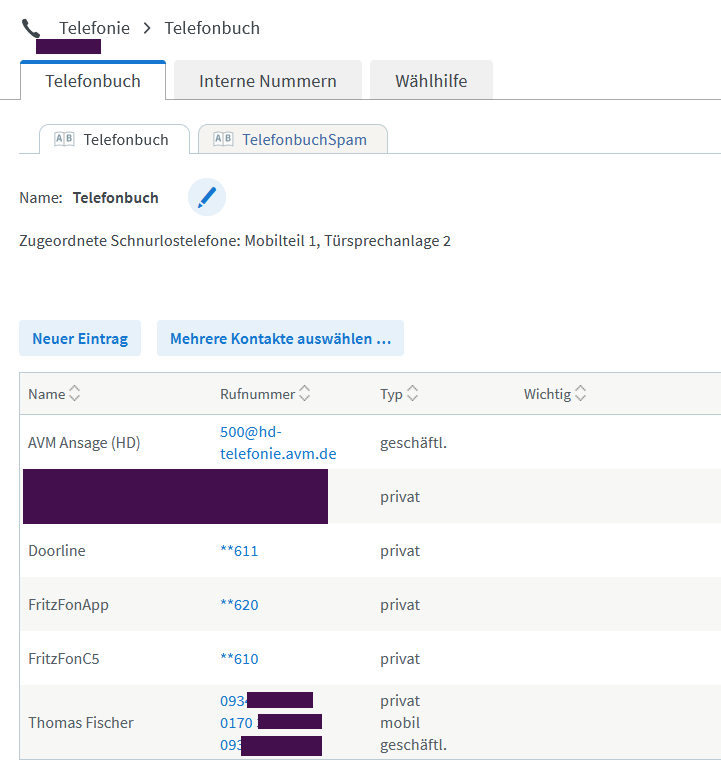This screenshot has width=721, height=779.
Task: Sort the table by the Rufnummer column arrows
Action: pos(305,393)
